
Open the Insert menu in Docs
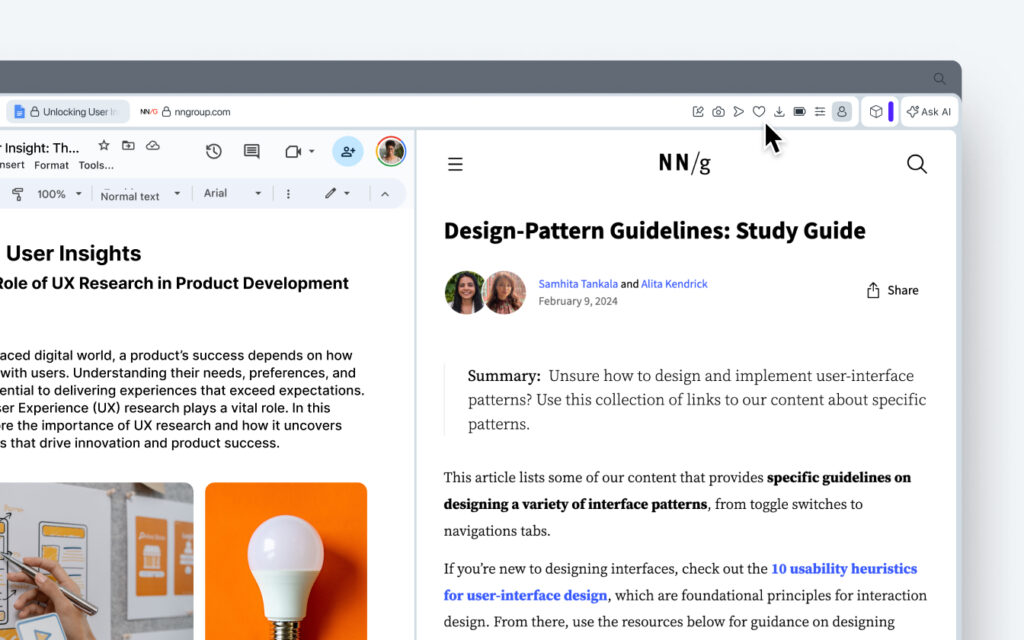[12, 165]
